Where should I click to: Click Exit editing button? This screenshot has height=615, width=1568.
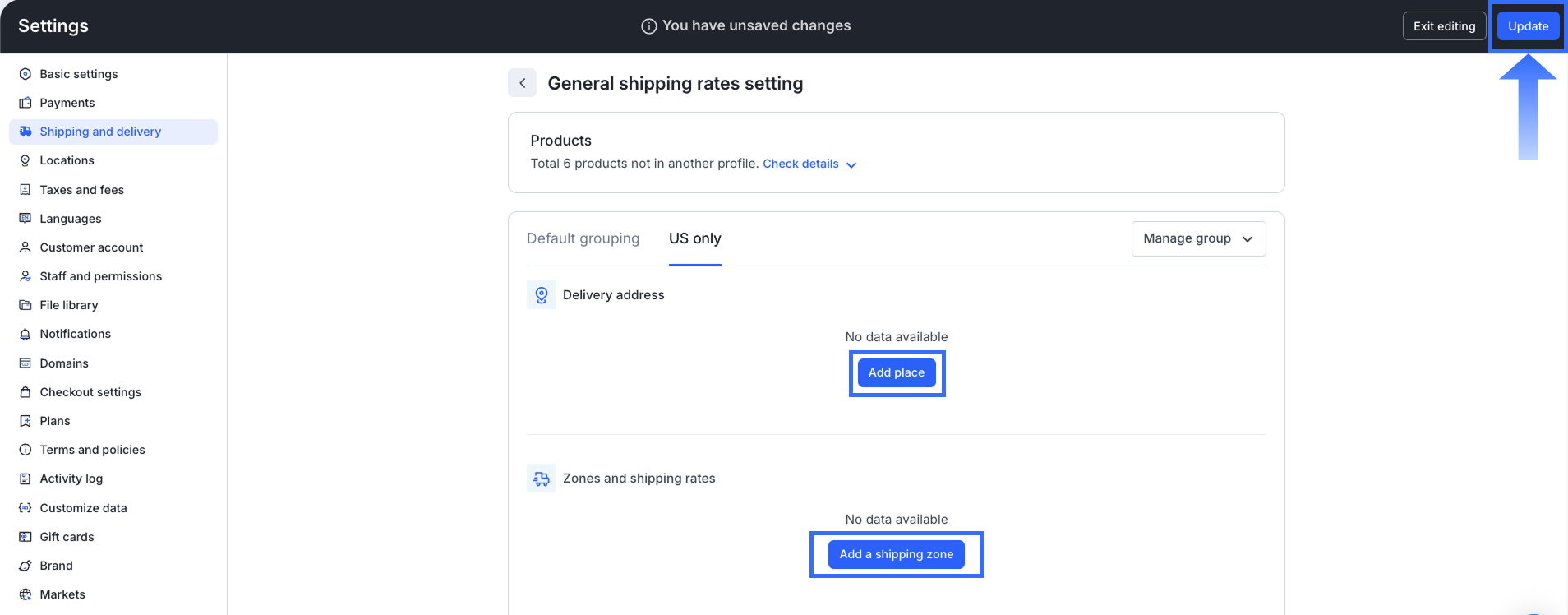pyautogui.click(x=1444, y=26)
